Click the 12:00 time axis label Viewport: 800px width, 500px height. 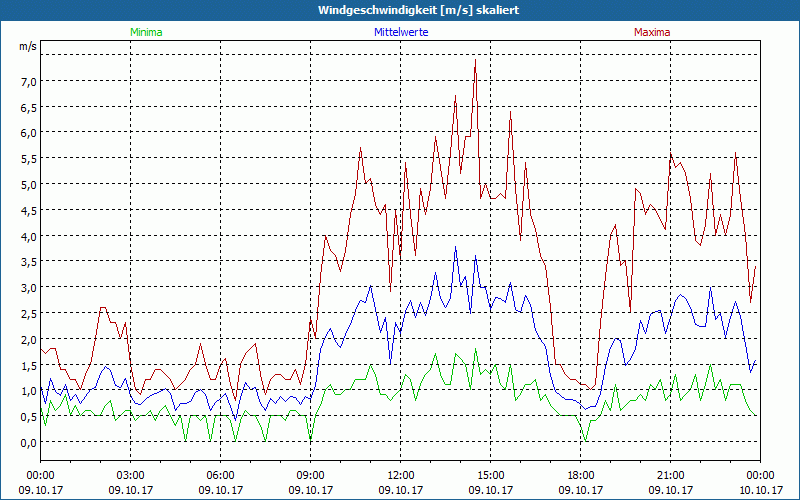point(401,476)
